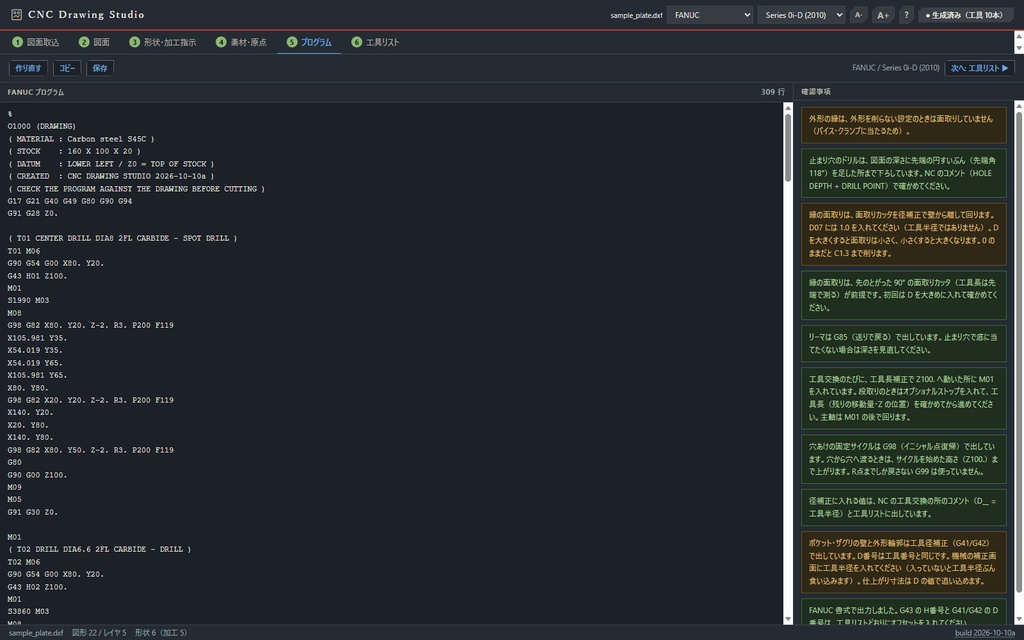Click the "S3860 M03" spindle line
The image size is (1024, 640).
point(28,611)
